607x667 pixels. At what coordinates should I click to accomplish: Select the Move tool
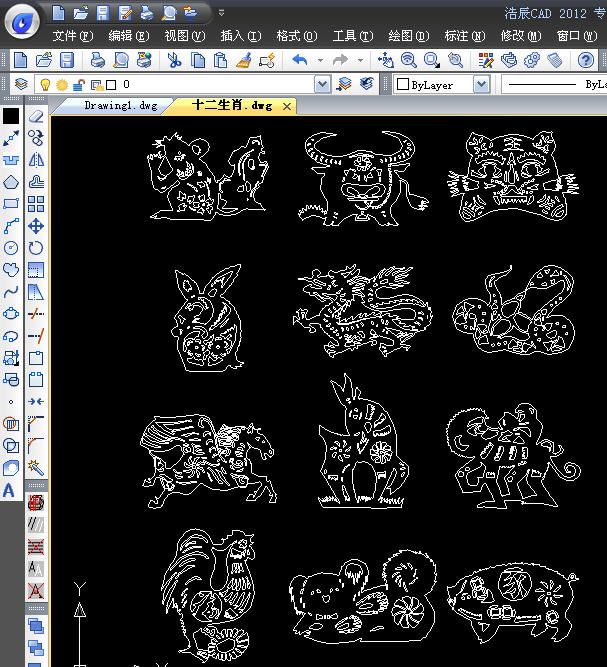point(36,226)
